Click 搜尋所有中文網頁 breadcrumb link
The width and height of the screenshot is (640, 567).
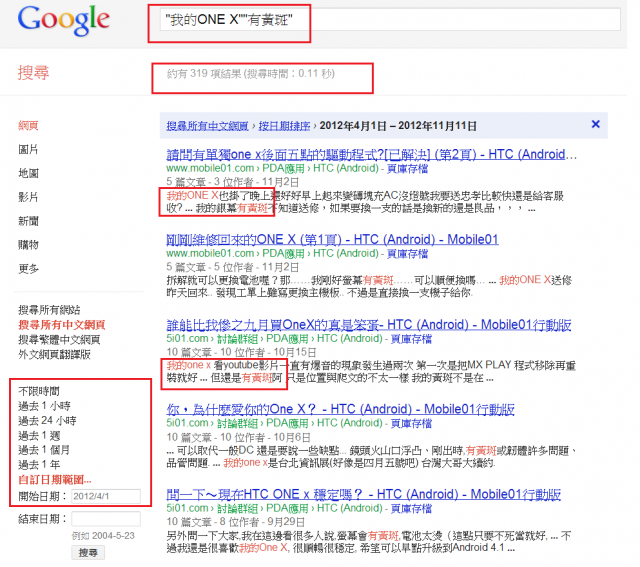(x=207, y=126)
